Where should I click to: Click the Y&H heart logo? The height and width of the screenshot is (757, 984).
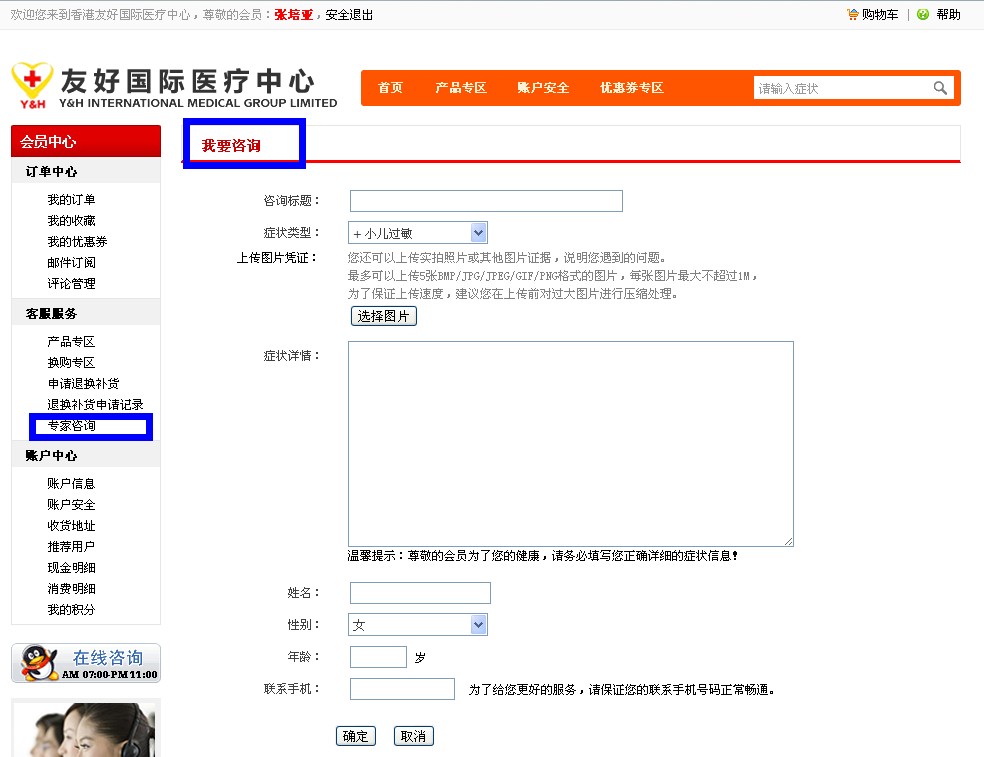pos(32,85)
